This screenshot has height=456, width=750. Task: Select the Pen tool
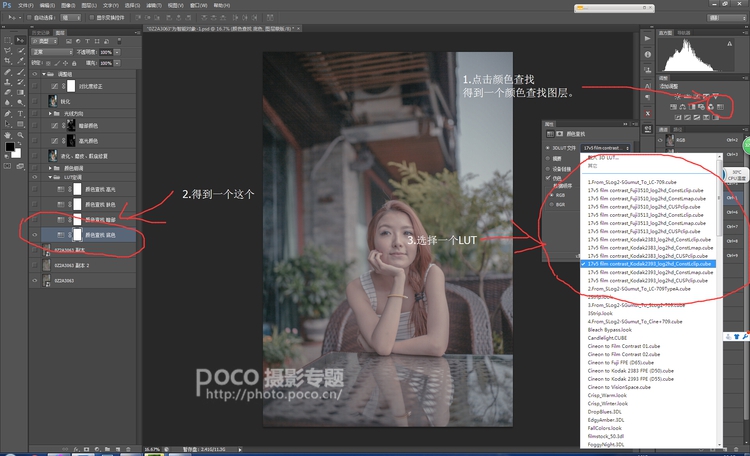[x=8, y=113]
